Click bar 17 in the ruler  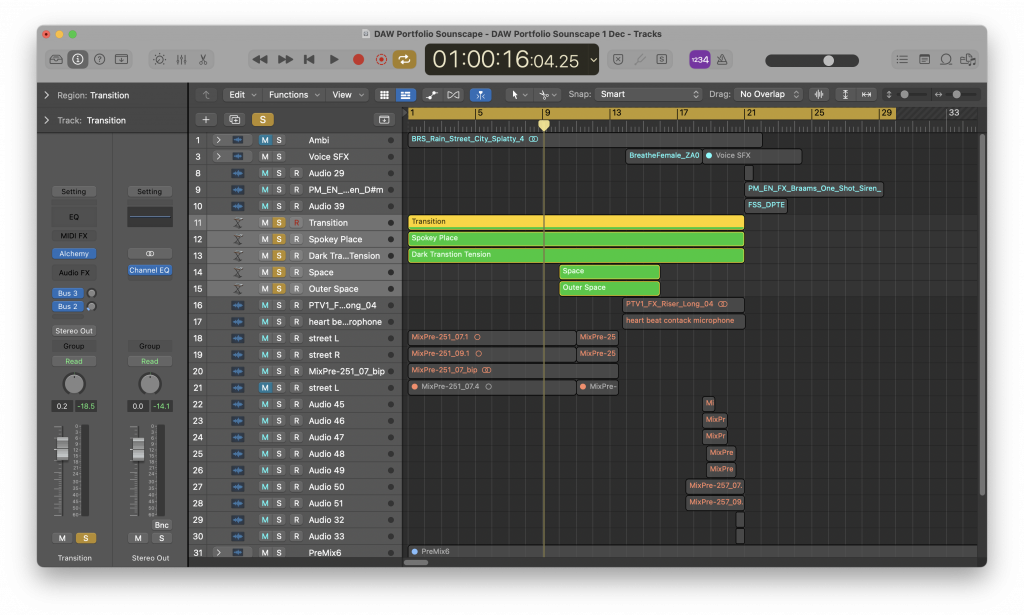click(683, 113)
